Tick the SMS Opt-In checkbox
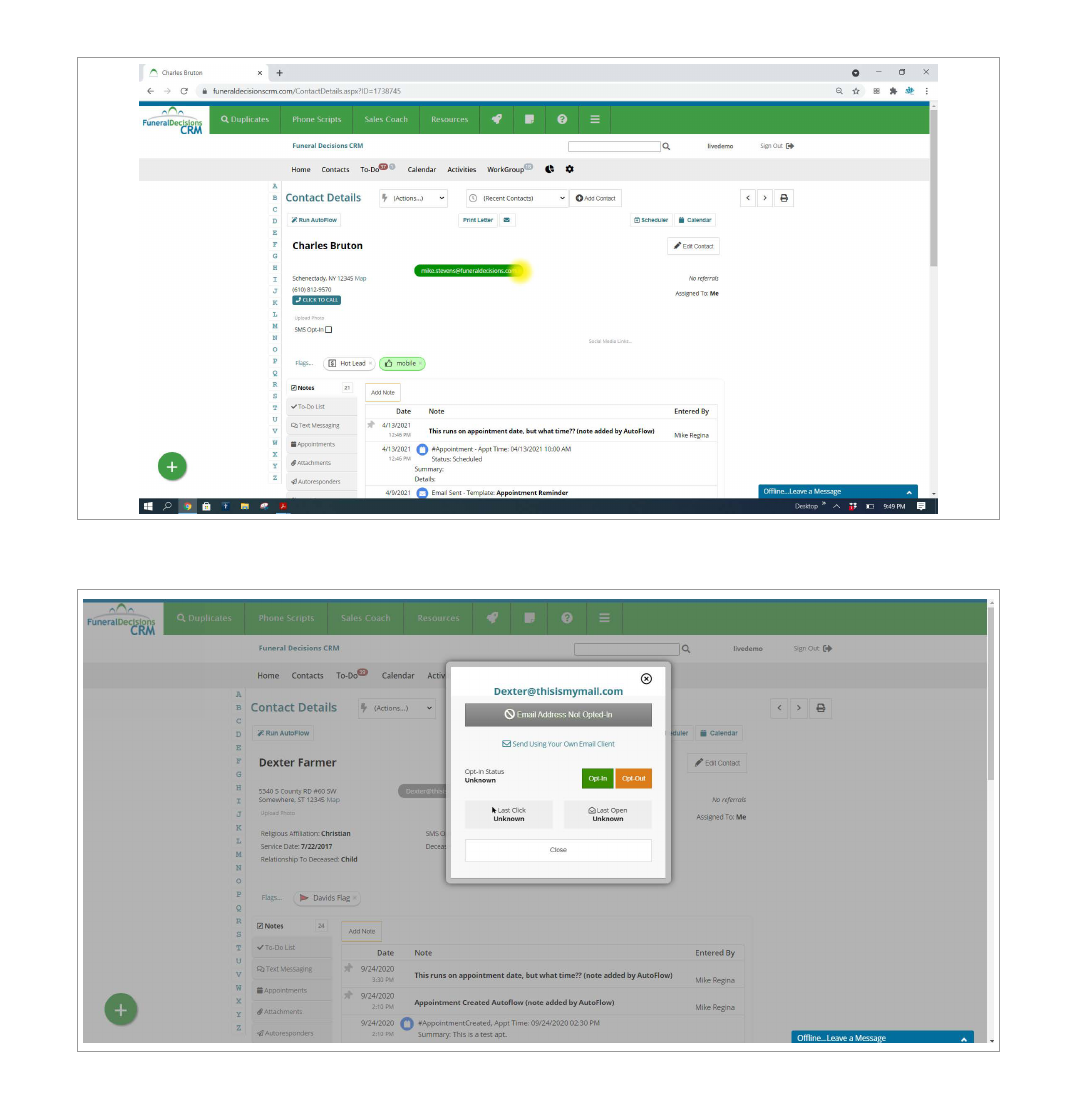This screenshot has height=1112, width=1075. pos(328,330)
